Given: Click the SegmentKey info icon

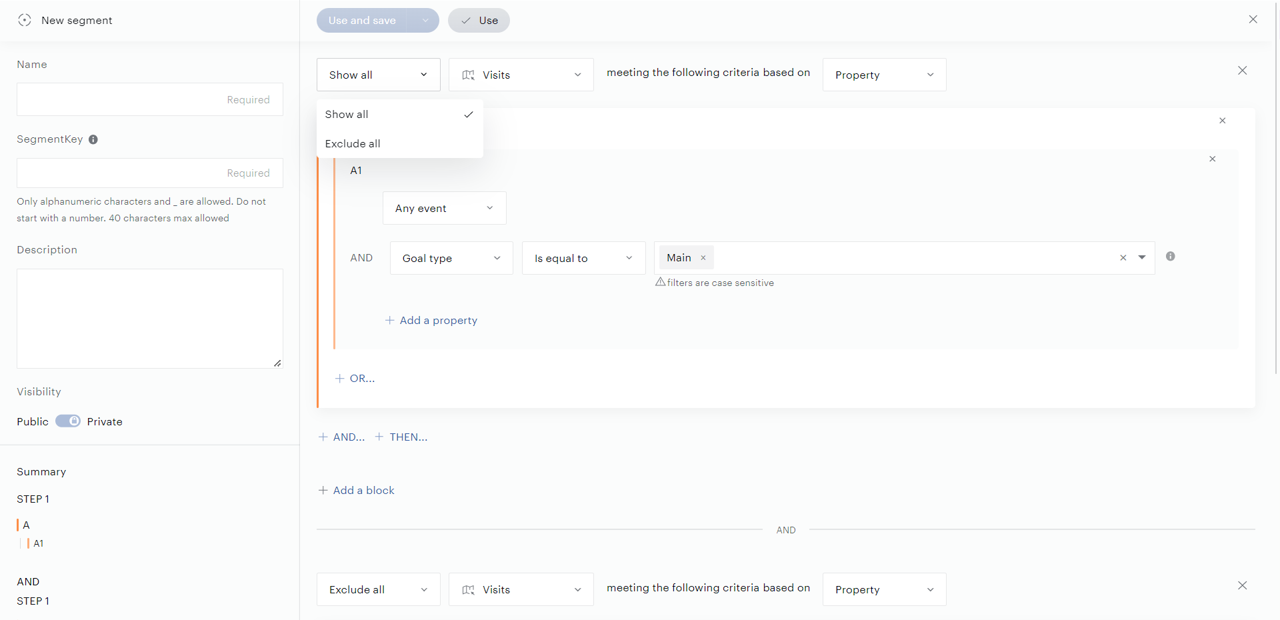Looking at the screenshot, I should point(93,140).
